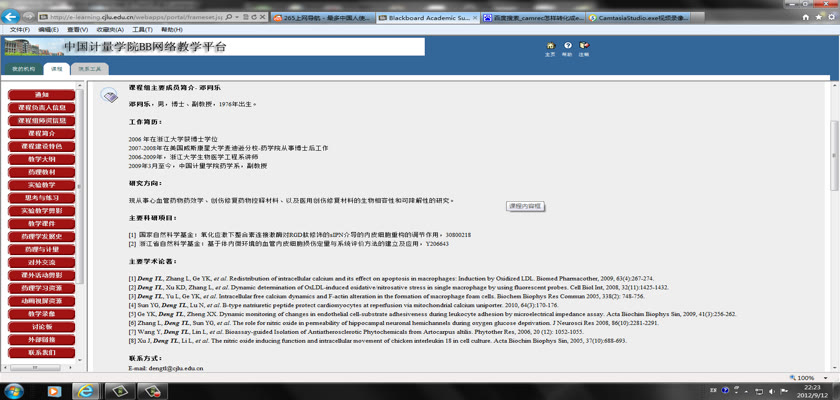This screenshot has width=840, height=400.
Task: Click the address bar dropdown arrow
Action: (x=237, y=17)
